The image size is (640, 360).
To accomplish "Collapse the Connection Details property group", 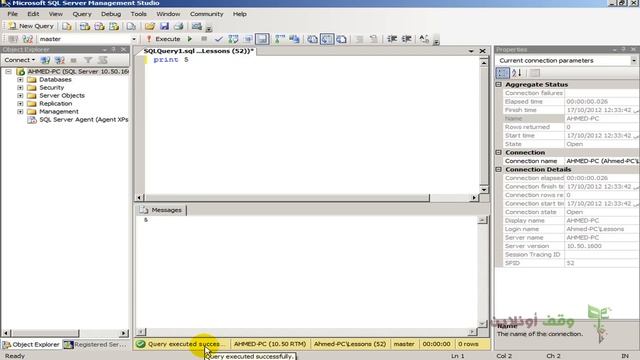I will (498, 169).
